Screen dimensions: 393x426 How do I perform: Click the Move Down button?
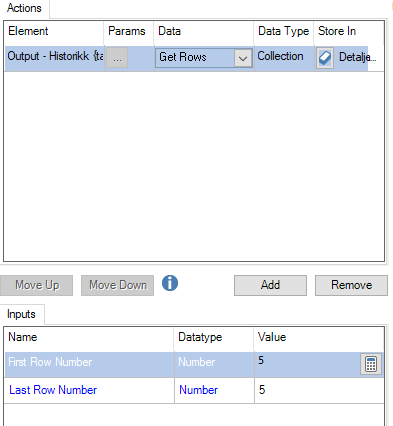click(x=117, y=285)
